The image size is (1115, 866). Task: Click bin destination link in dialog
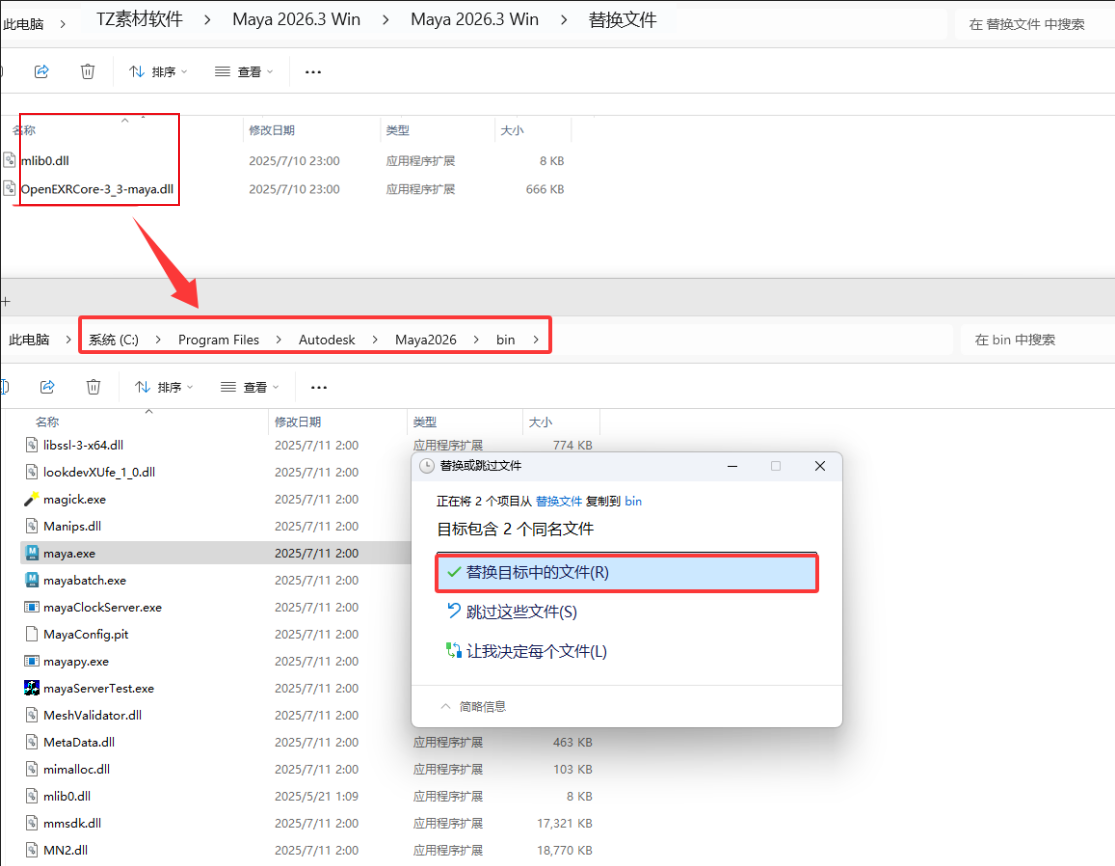[x=633, y=501]
